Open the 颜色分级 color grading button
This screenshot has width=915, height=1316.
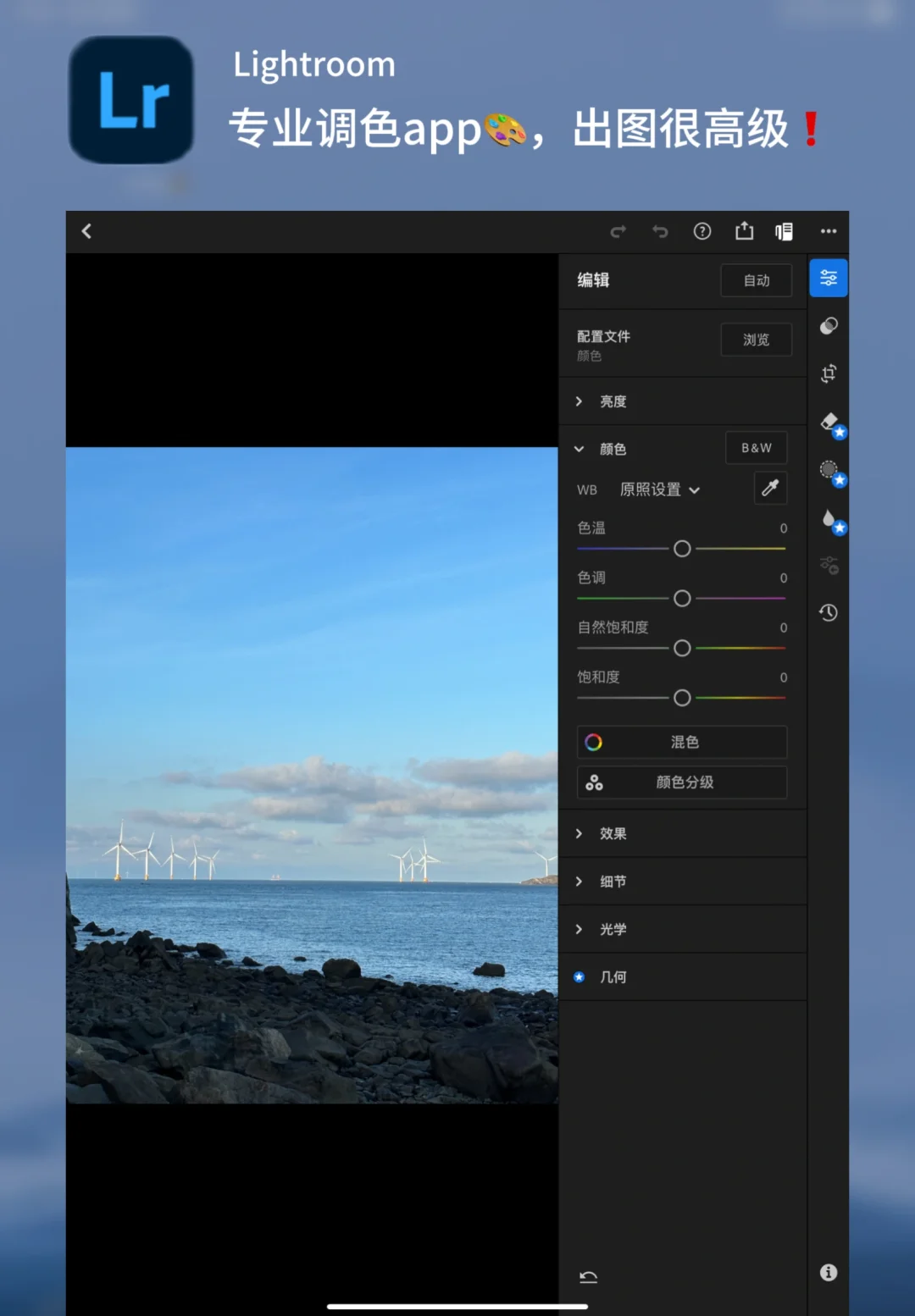click(x=682, y=782)
